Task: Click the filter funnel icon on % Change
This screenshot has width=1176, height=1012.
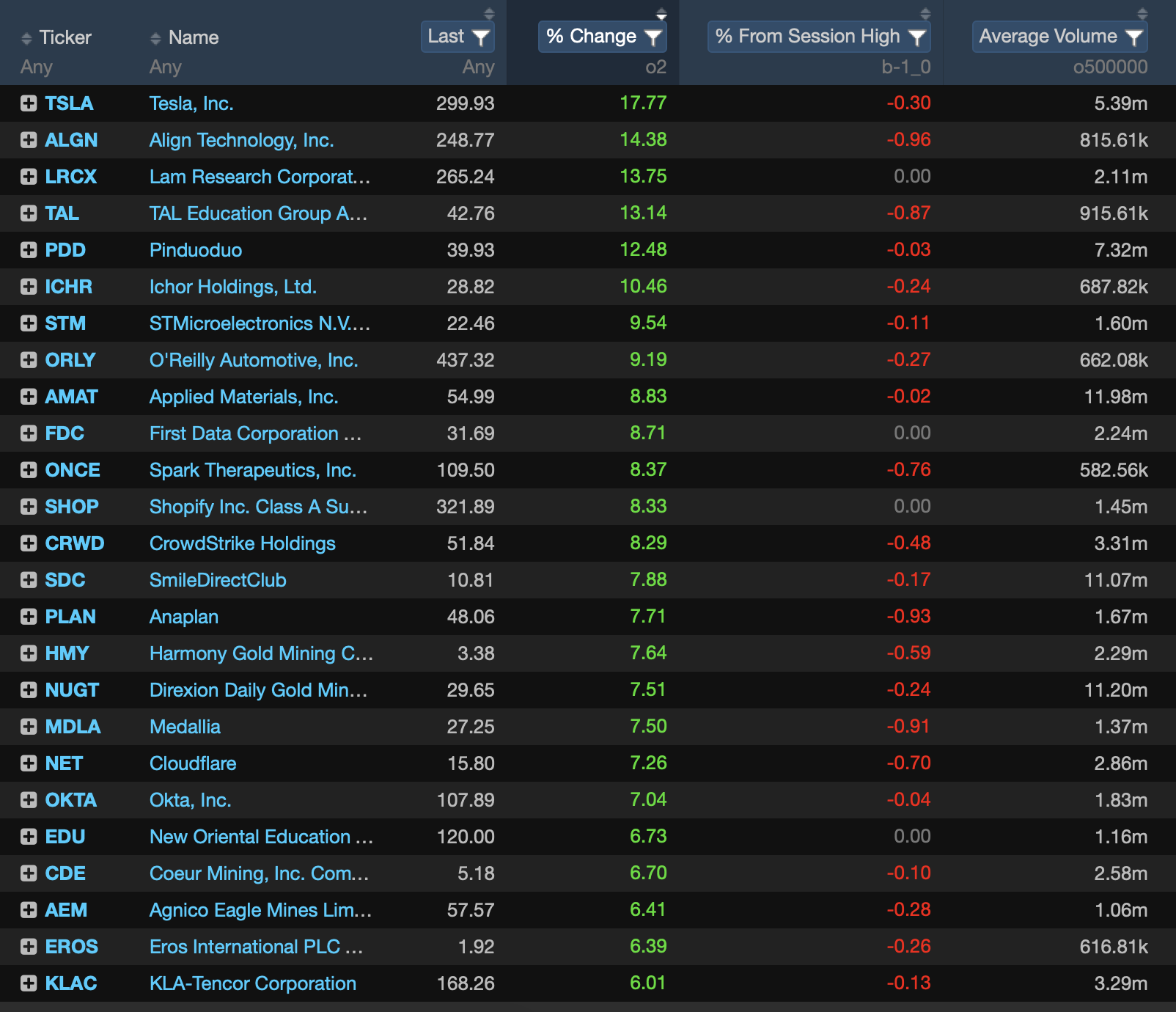Action: click(x=653, y=37)
